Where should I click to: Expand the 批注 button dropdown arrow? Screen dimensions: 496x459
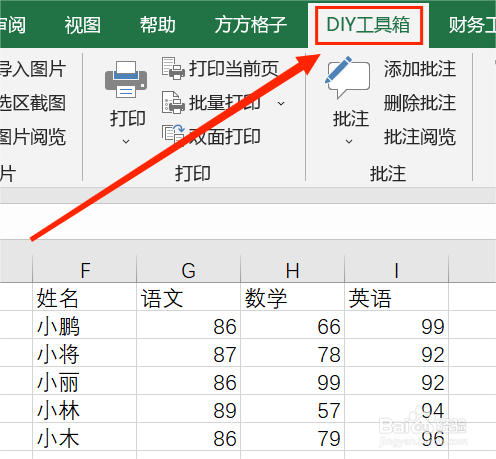349,141
